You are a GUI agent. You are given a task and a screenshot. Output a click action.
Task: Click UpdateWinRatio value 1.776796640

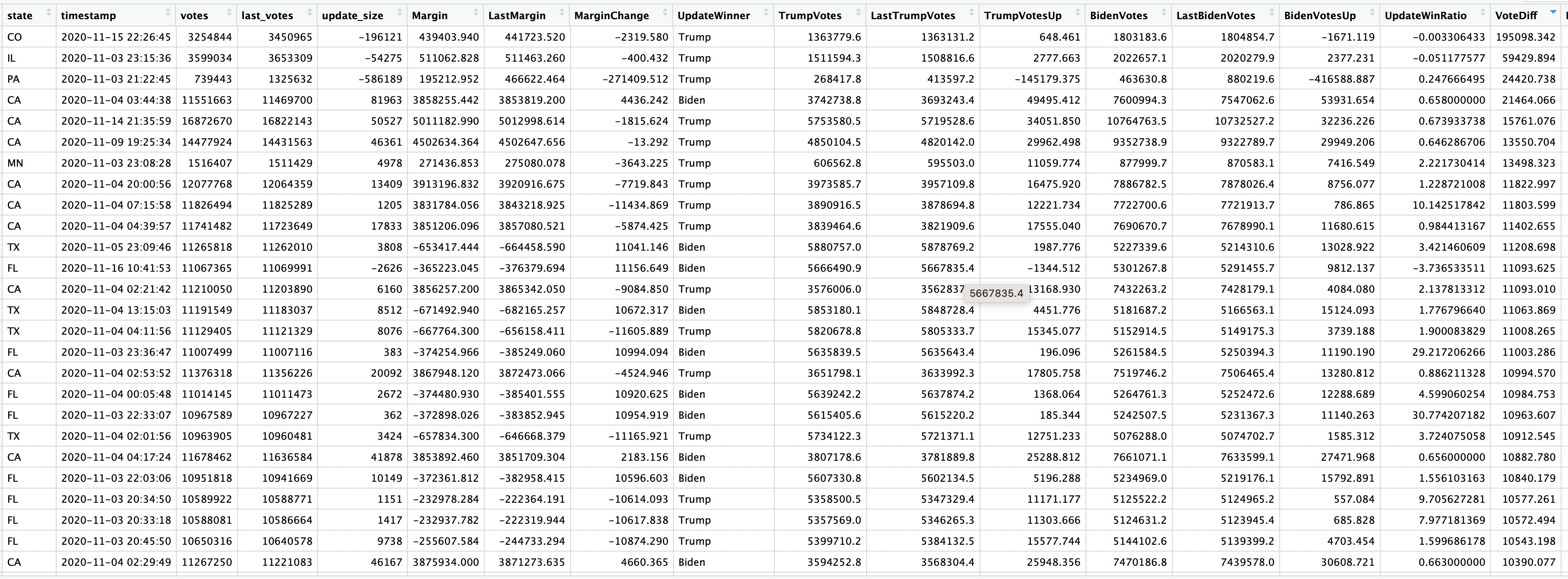[x=1452, y=310]
